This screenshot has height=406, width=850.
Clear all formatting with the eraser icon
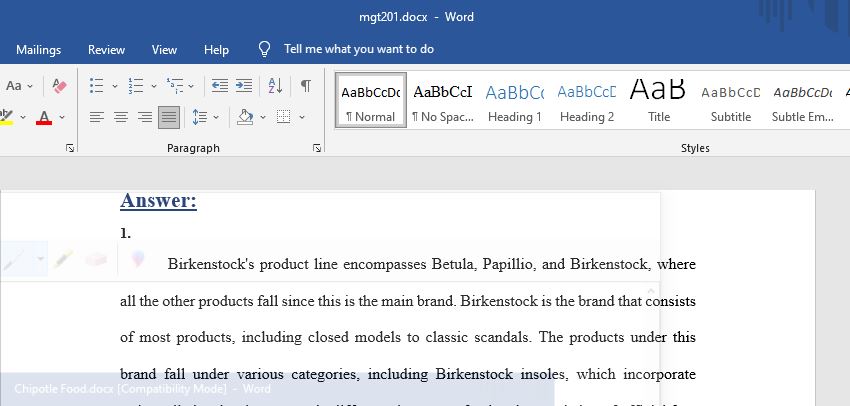(59, 86)
